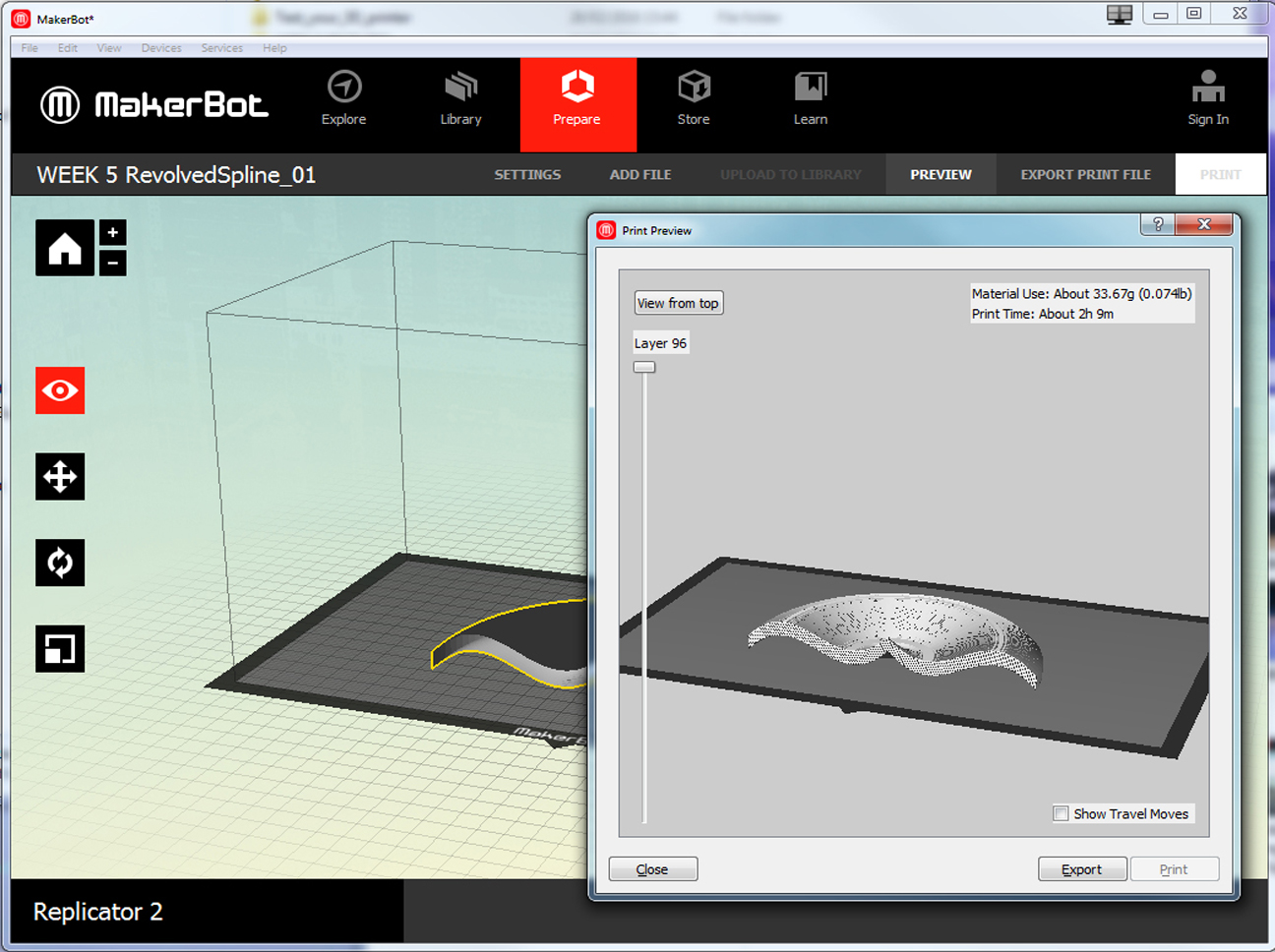The height and width of the screenshot is (952, 1275).
Task: Click the Replicator 2 device label
Action: [x=98, y=912]
